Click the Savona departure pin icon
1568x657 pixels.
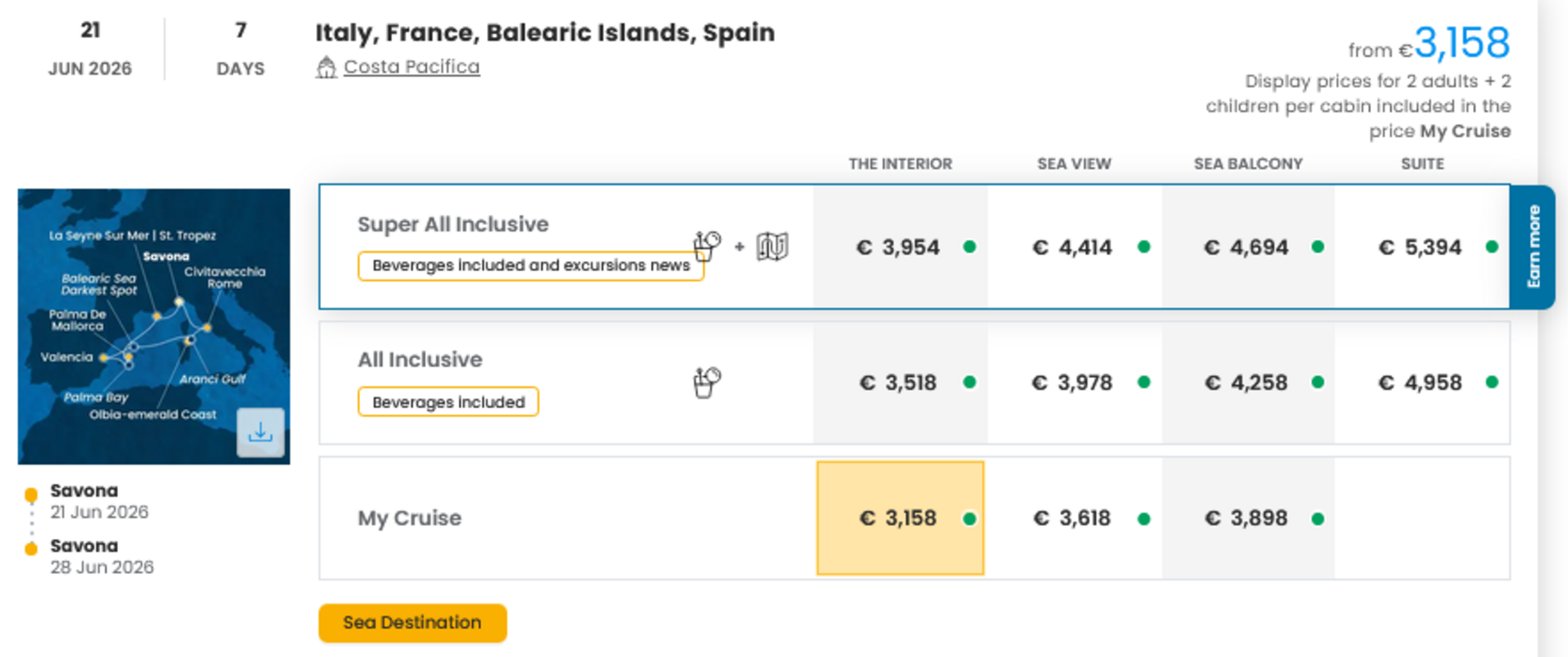(x=31, y=494)
